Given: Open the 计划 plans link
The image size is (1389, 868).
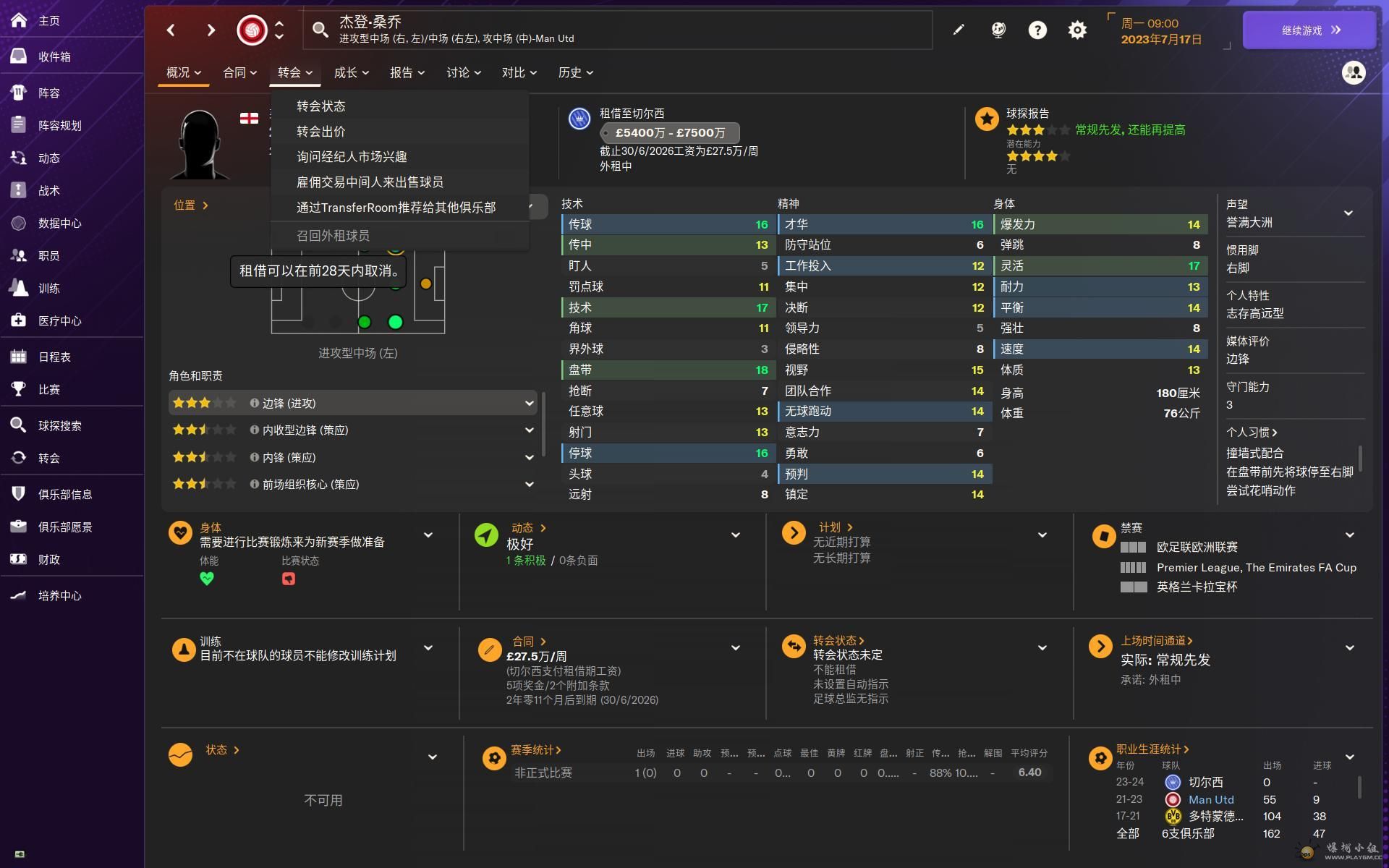Looking at the screenshot, I should click(x=836, y=527).
